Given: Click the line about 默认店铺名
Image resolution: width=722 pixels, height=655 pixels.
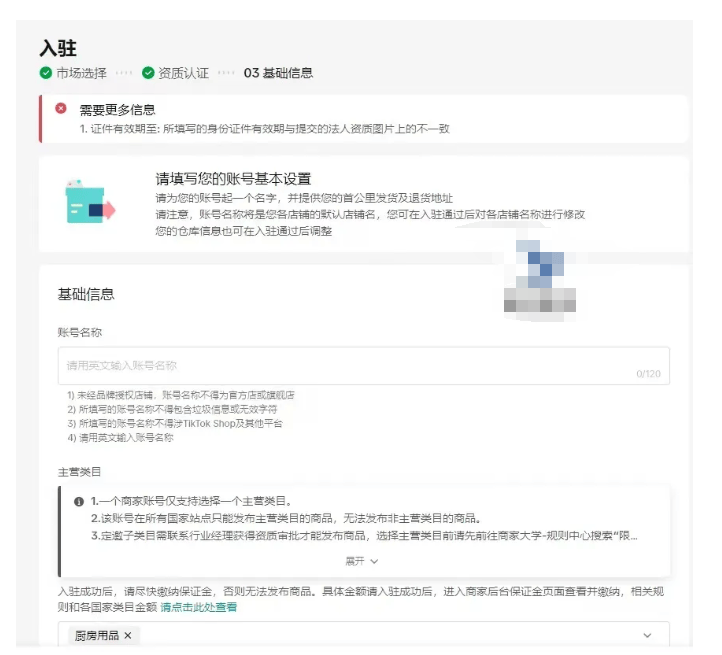Looking at the screenshot, I should (370, 214).
